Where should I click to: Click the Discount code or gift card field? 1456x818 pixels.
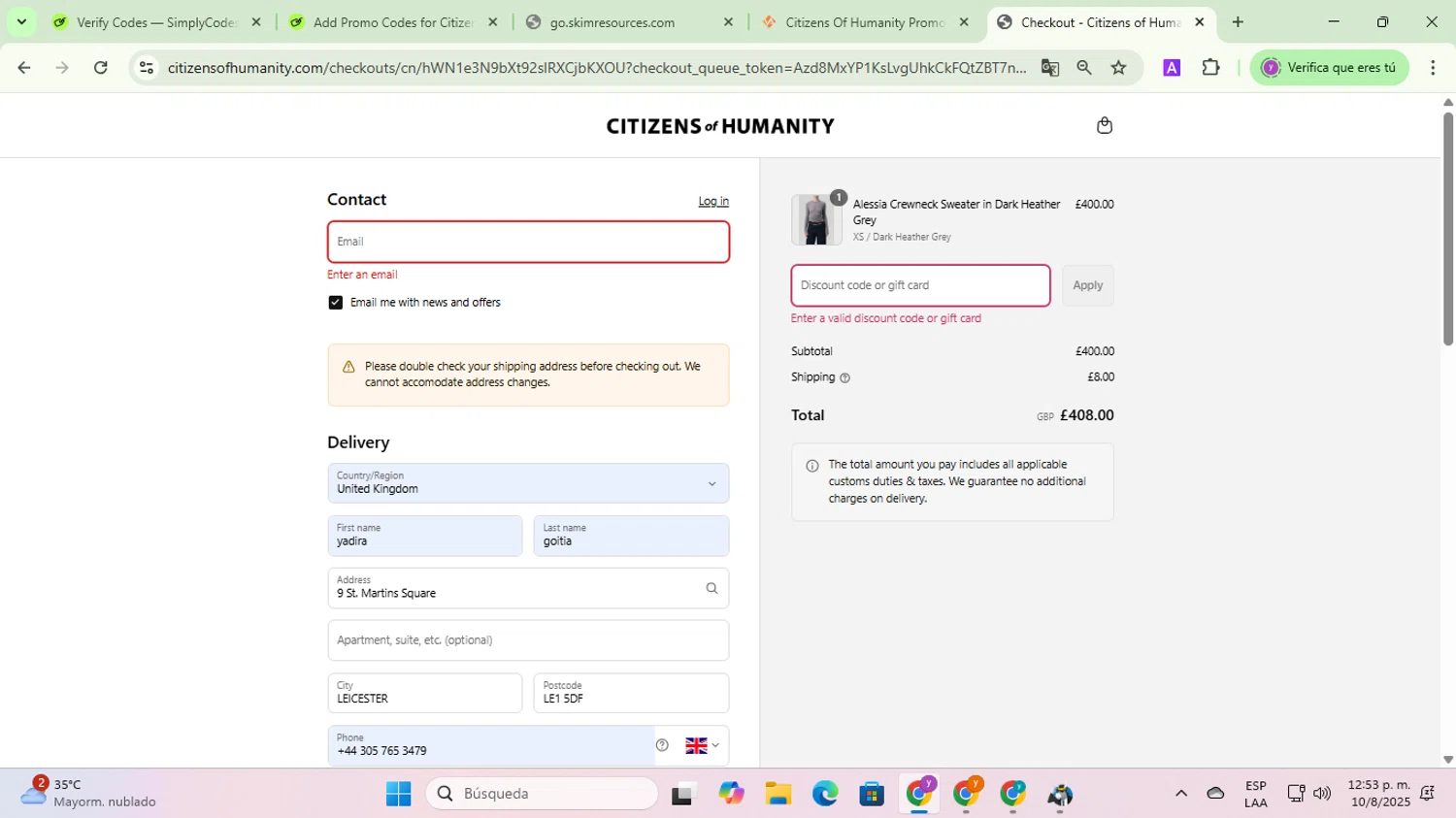tap(920, 285)
